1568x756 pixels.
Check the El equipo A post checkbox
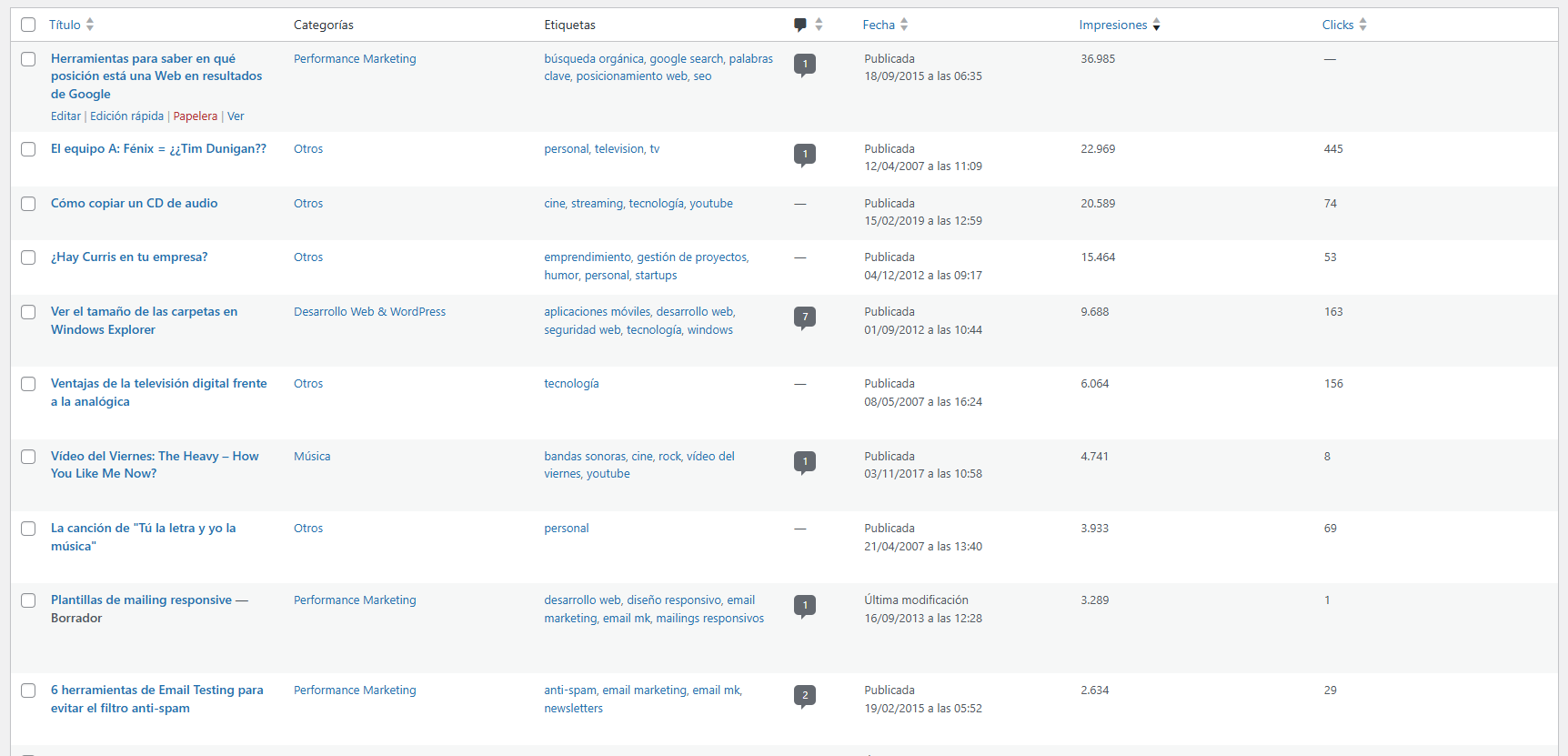(x=28, y=149)
